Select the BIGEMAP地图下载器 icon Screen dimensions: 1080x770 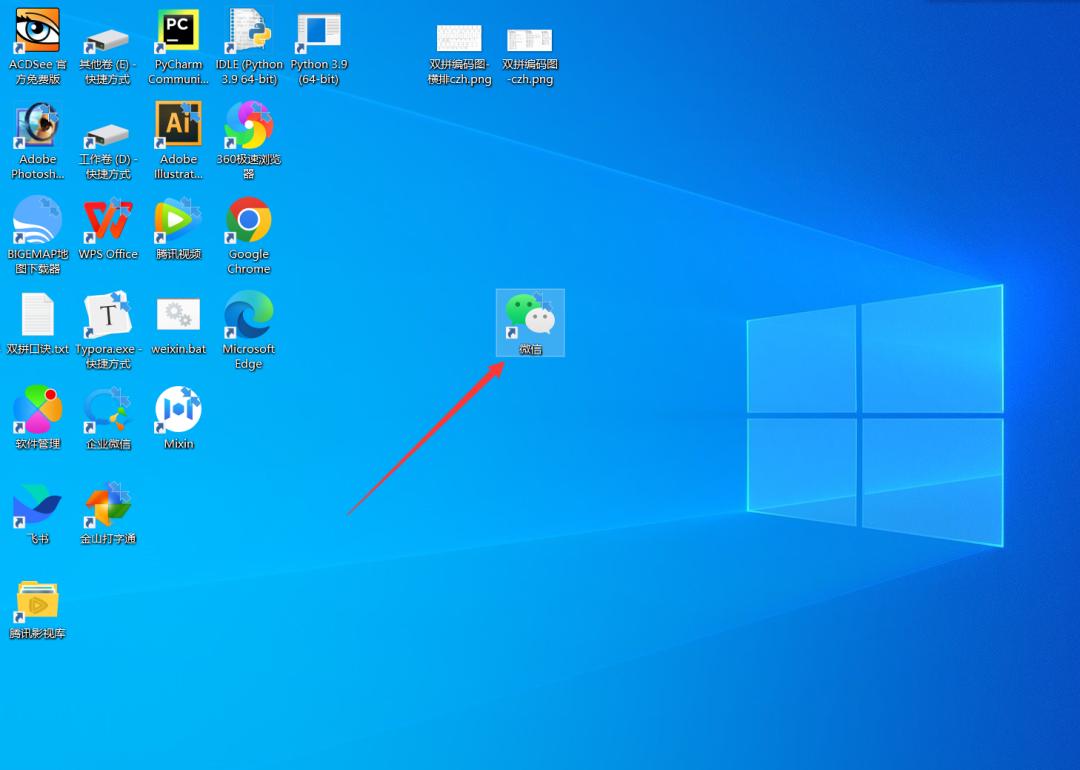38,220
